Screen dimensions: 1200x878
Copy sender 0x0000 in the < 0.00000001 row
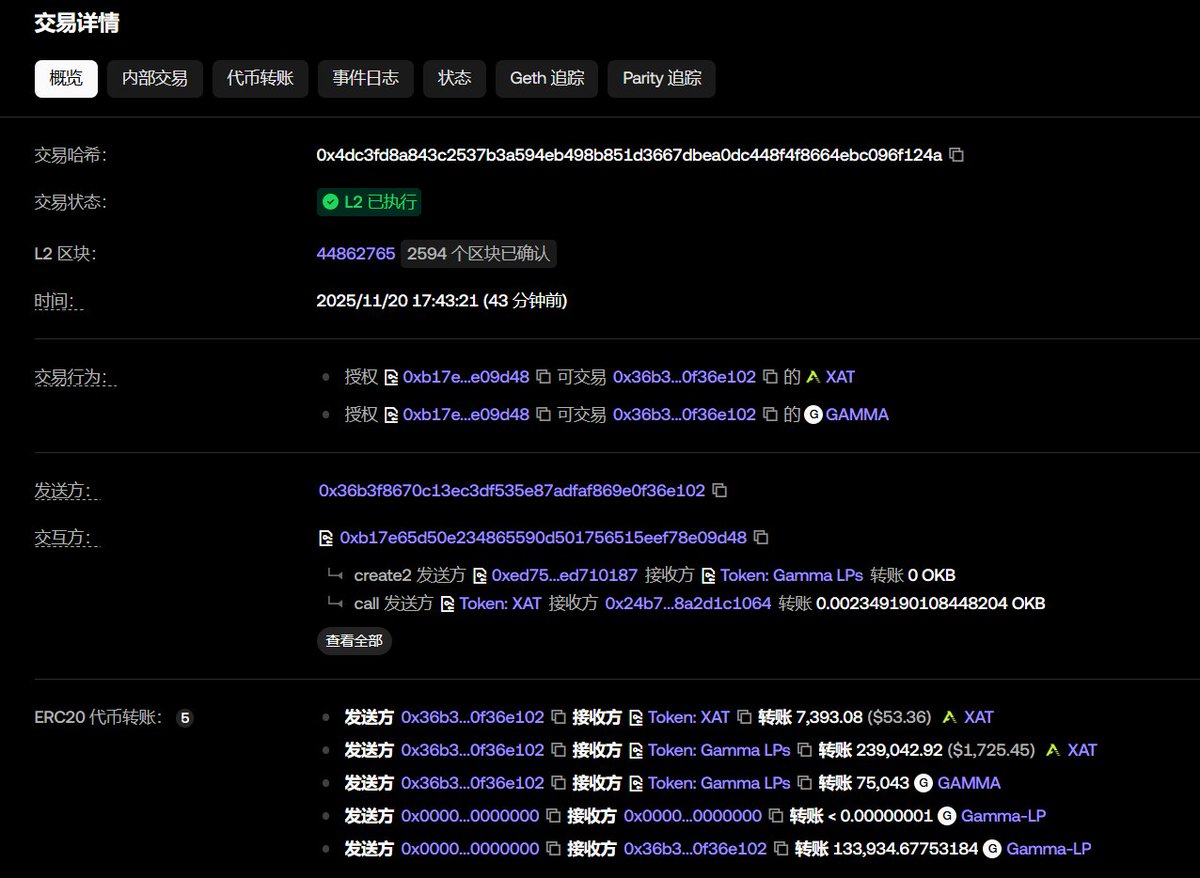click(553, 816)
